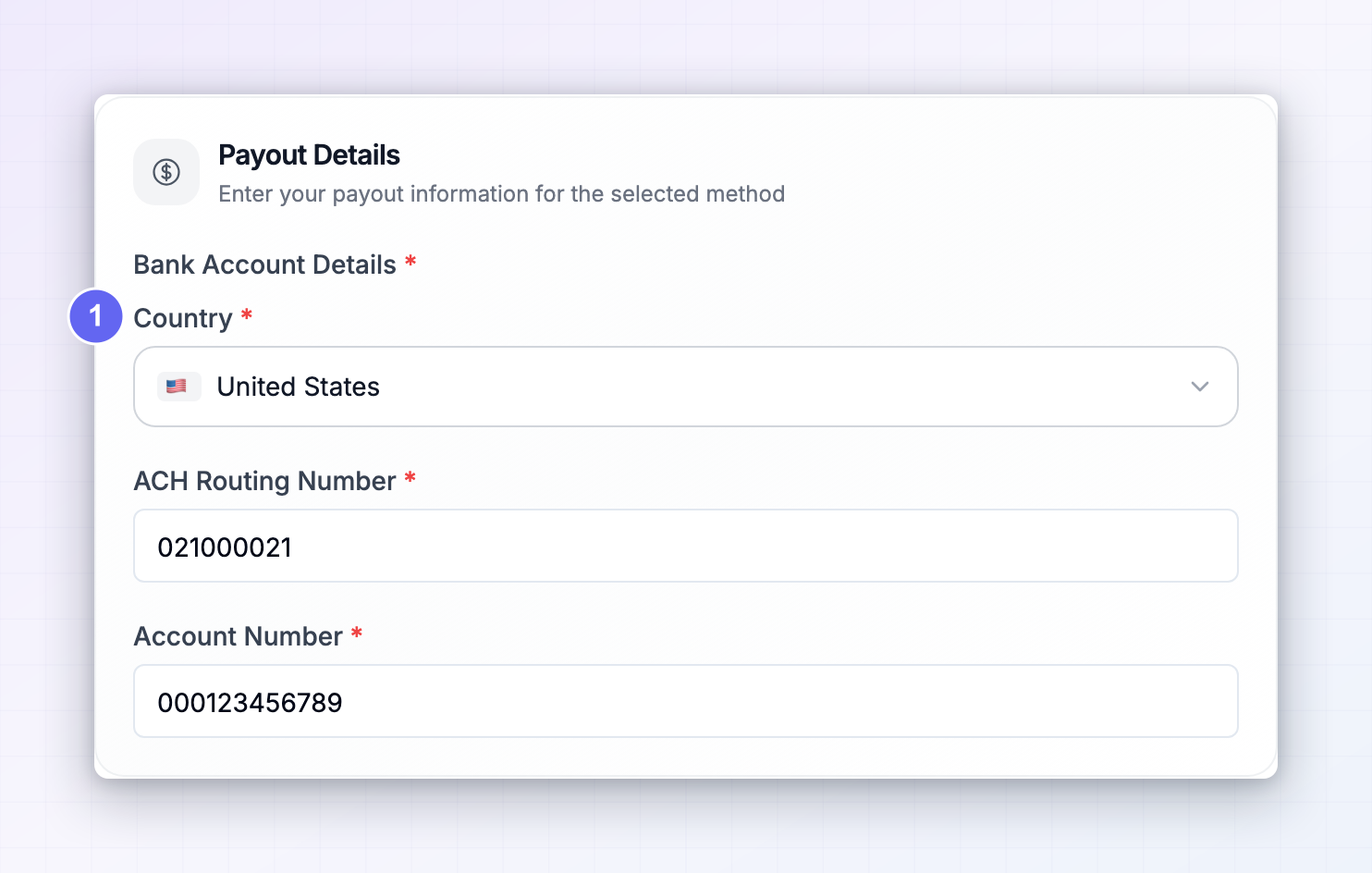Click the dollar sign payout icon

click(x=166, y=172)
